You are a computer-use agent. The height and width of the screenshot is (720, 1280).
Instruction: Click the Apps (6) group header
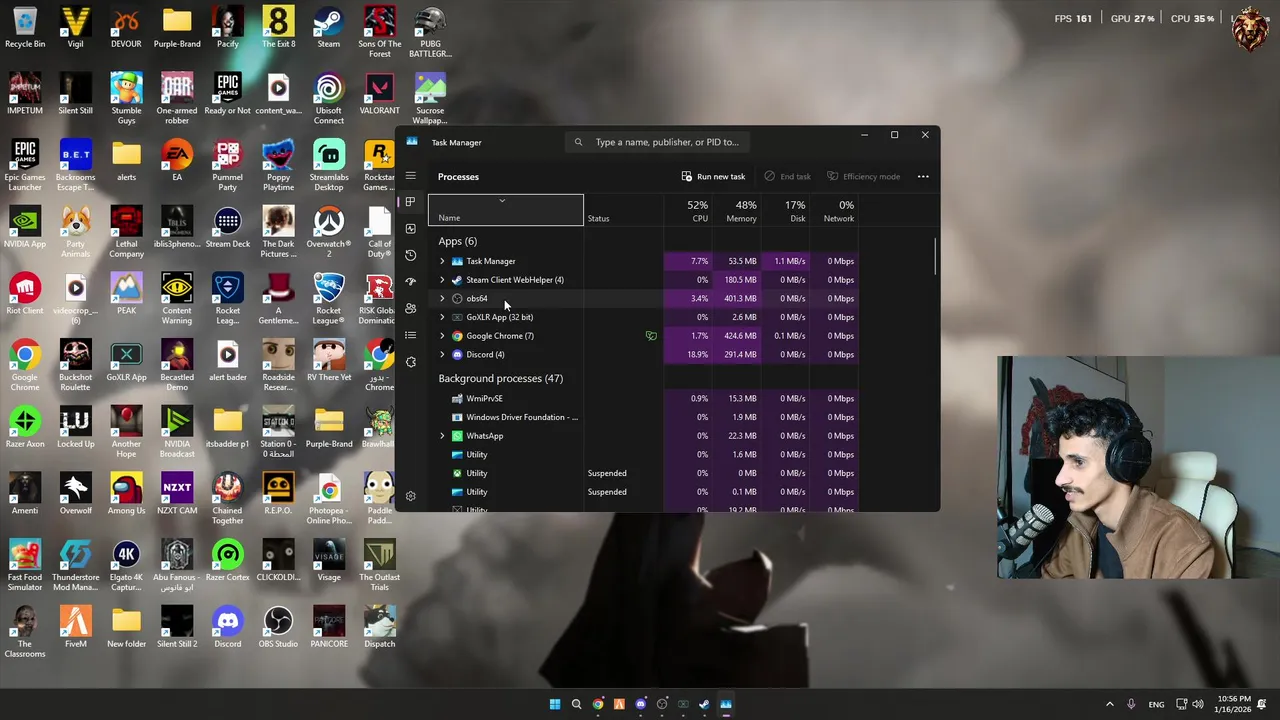point(457,241)
